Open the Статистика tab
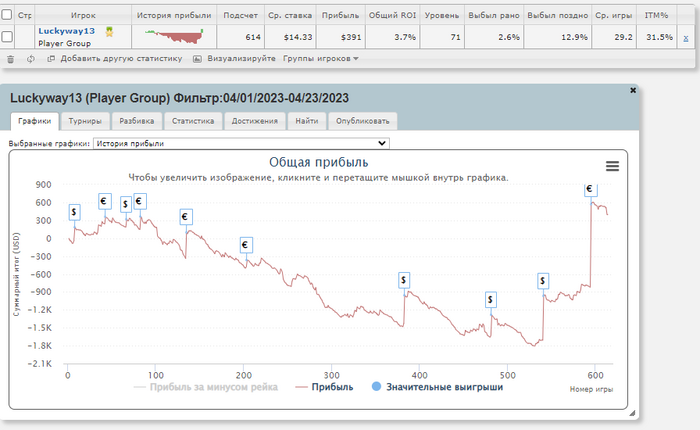700x430 pixels. pyautogui.click(x=193, y=121)
